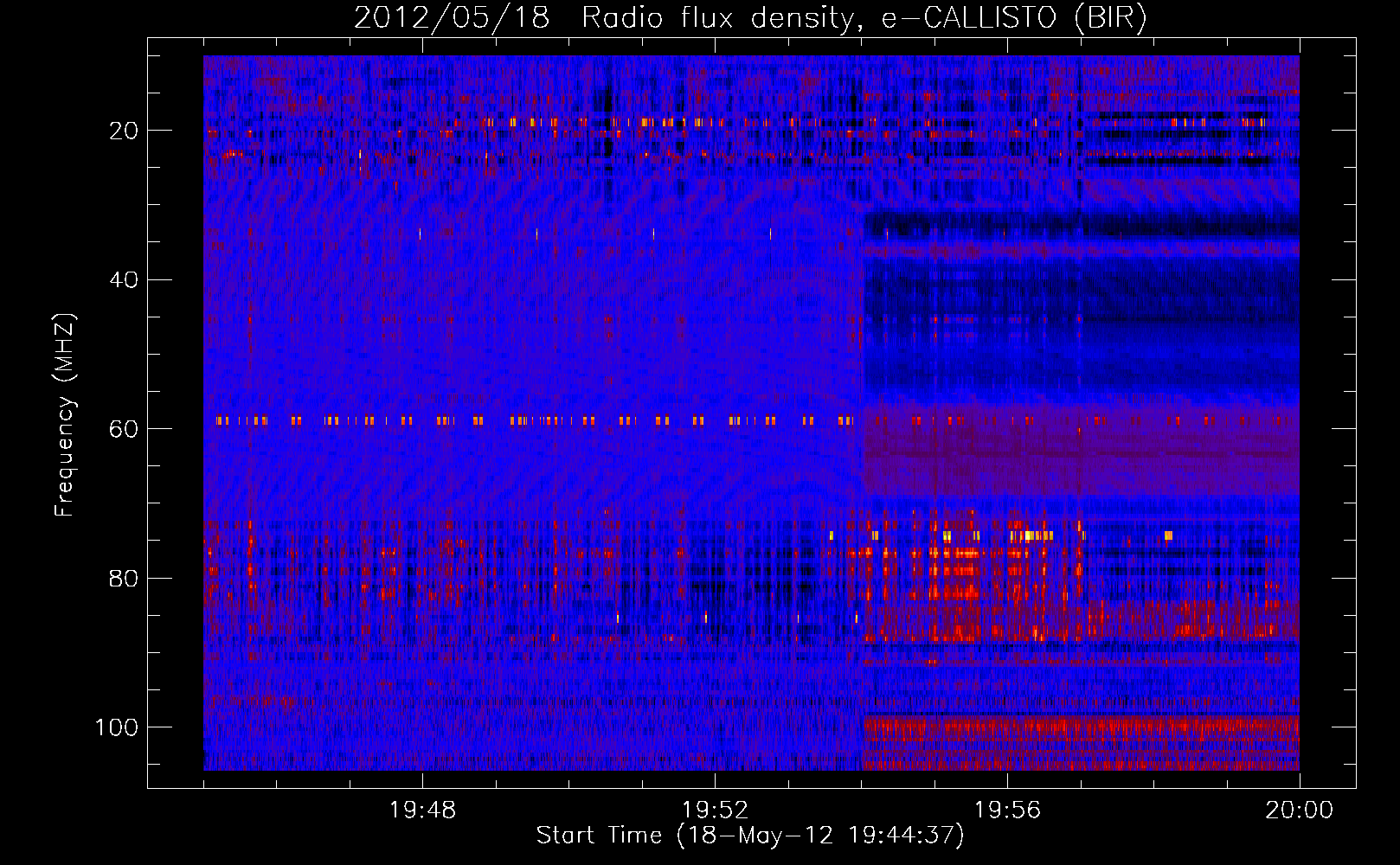Click the '19:48' time tick label
This screenshot has height=865, width=1400.
tap(422, 811)
